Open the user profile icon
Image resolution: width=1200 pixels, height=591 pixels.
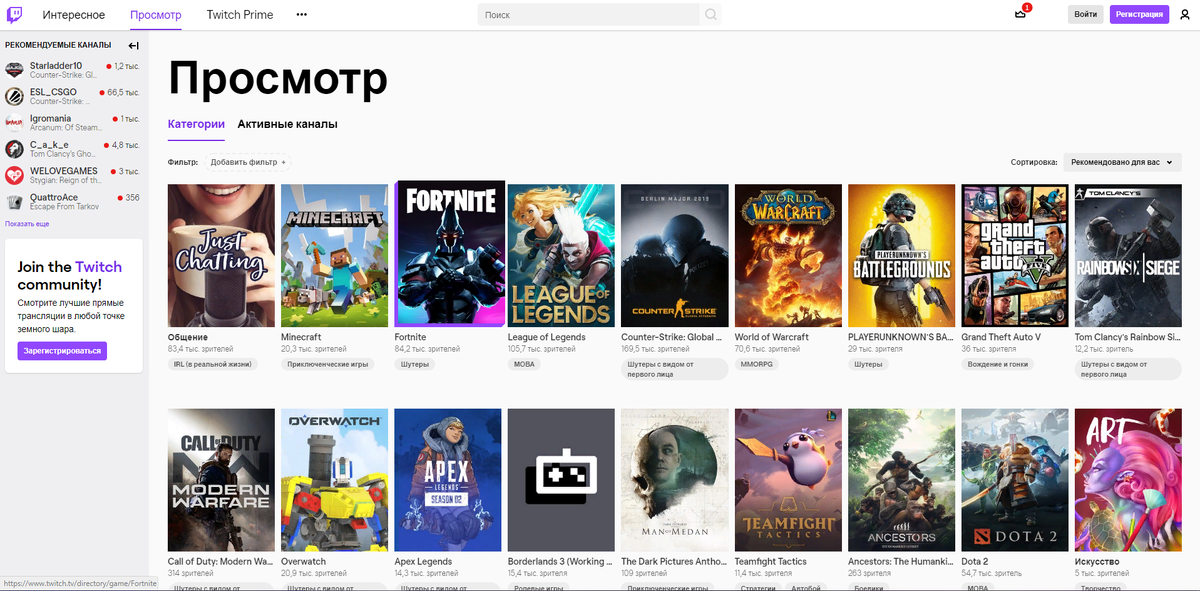[1184, 14]
